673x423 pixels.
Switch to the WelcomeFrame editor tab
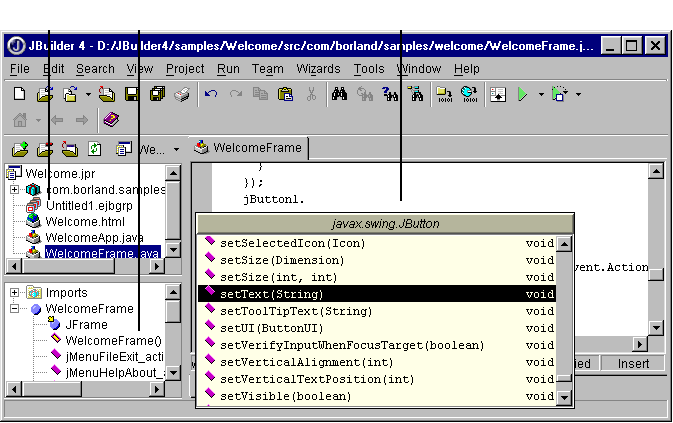click(249, 148)
